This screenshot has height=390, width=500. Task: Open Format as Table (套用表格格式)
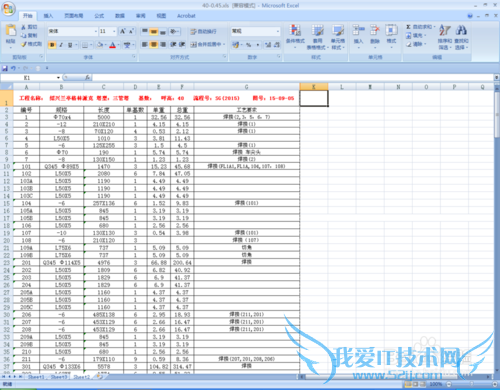(x=318, y=37)
